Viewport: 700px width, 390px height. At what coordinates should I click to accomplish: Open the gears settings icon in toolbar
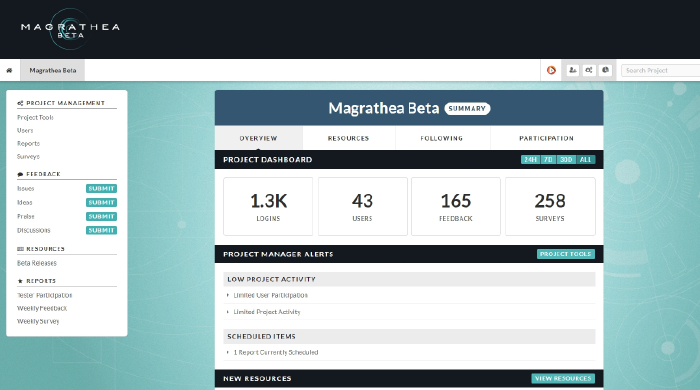589,70
